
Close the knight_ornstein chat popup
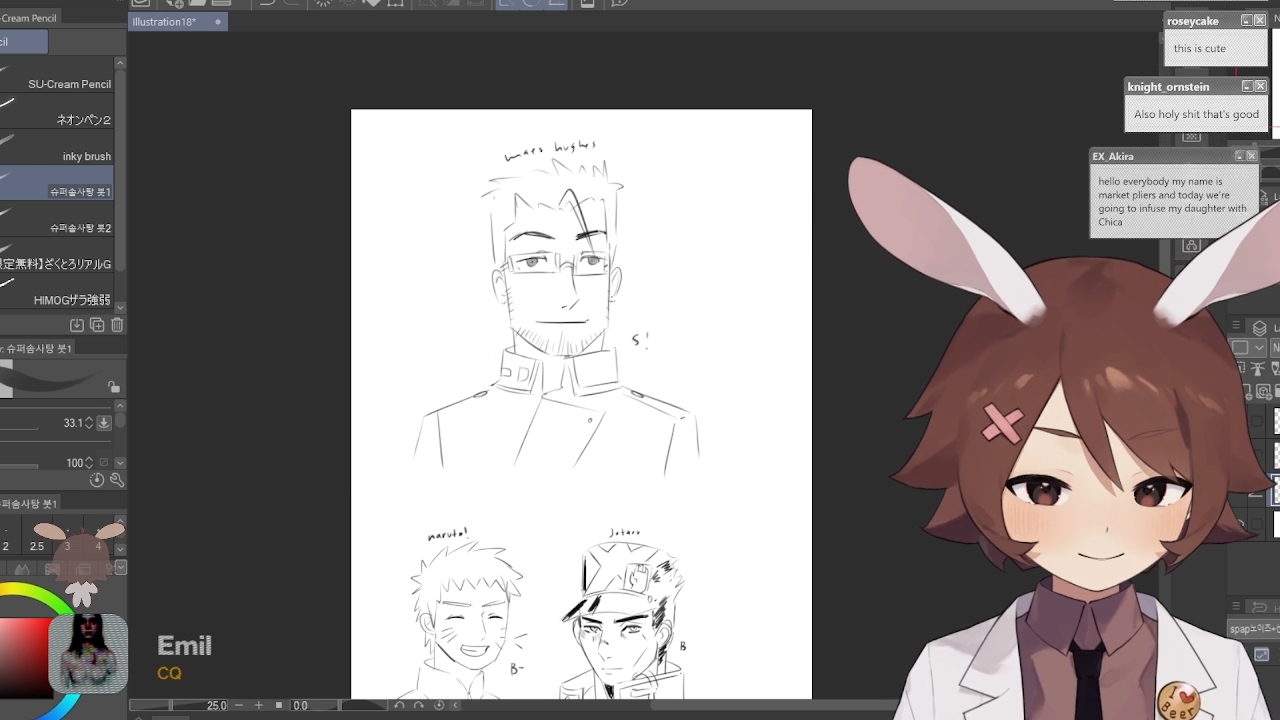click(x=1260, y=86)
